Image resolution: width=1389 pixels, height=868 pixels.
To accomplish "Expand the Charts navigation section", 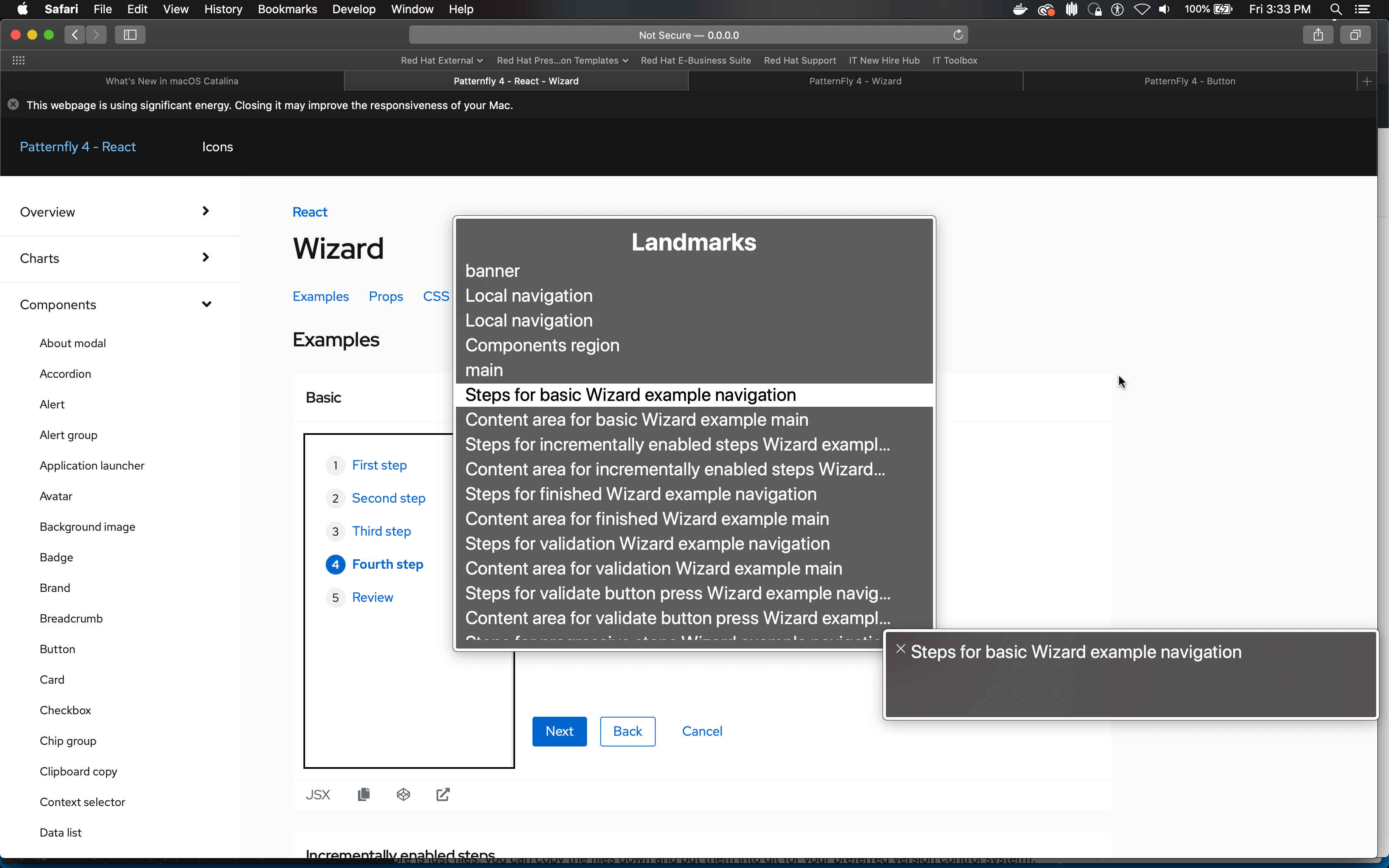I will pyautogui.click(x=205, y=258).
